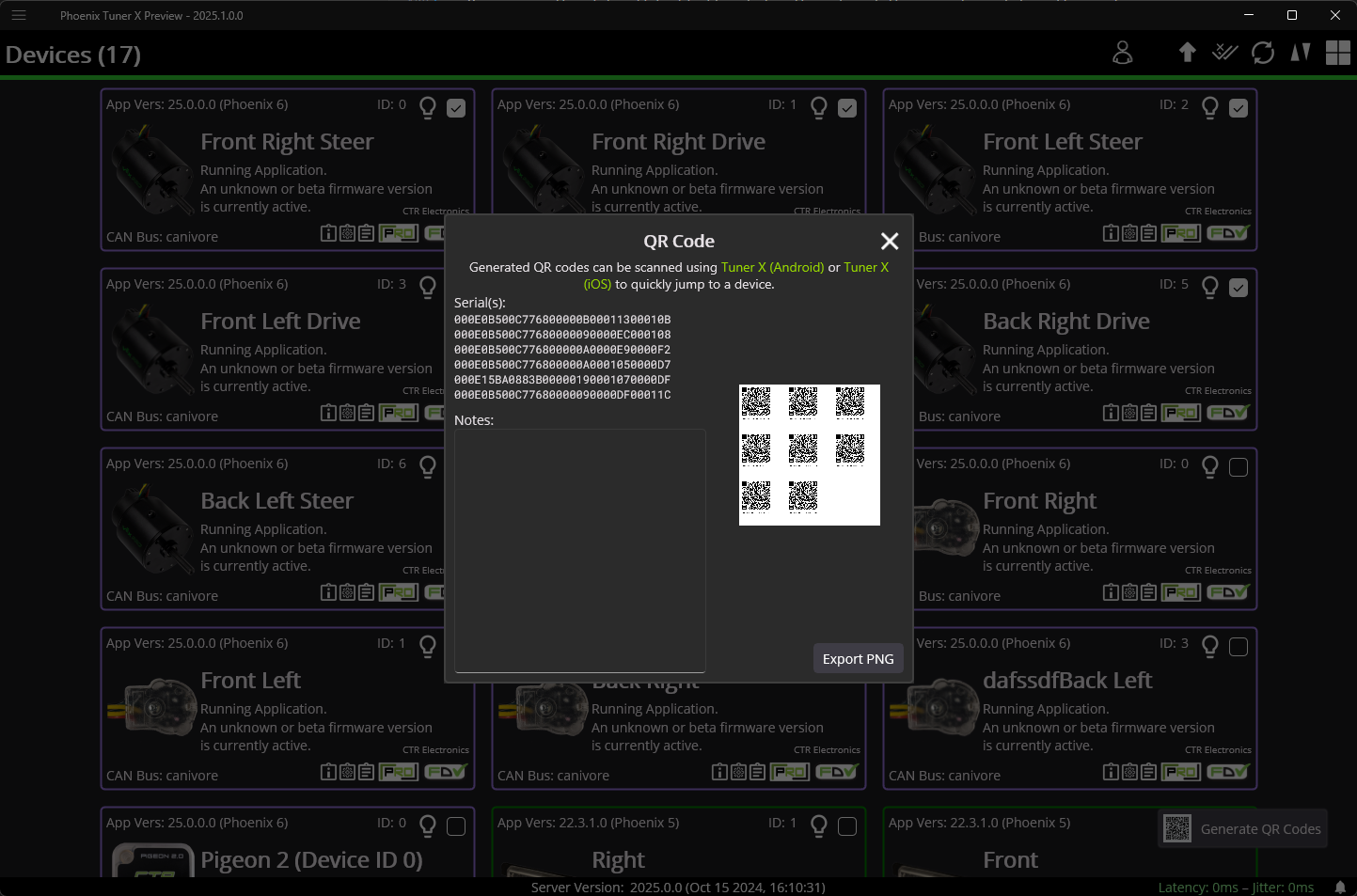Select the Front Left Steer device title

pos(1063,142)
